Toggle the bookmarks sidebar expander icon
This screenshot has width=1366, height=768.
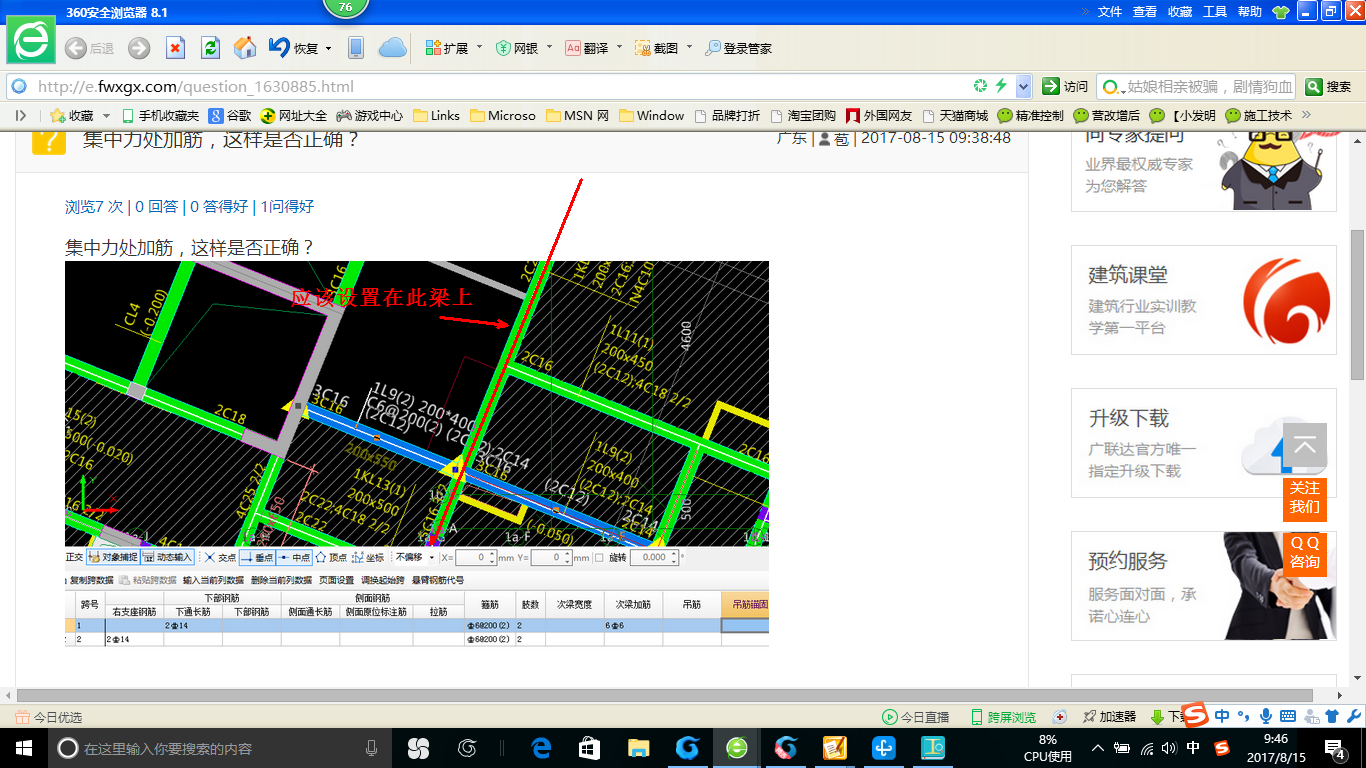point(20,116)
